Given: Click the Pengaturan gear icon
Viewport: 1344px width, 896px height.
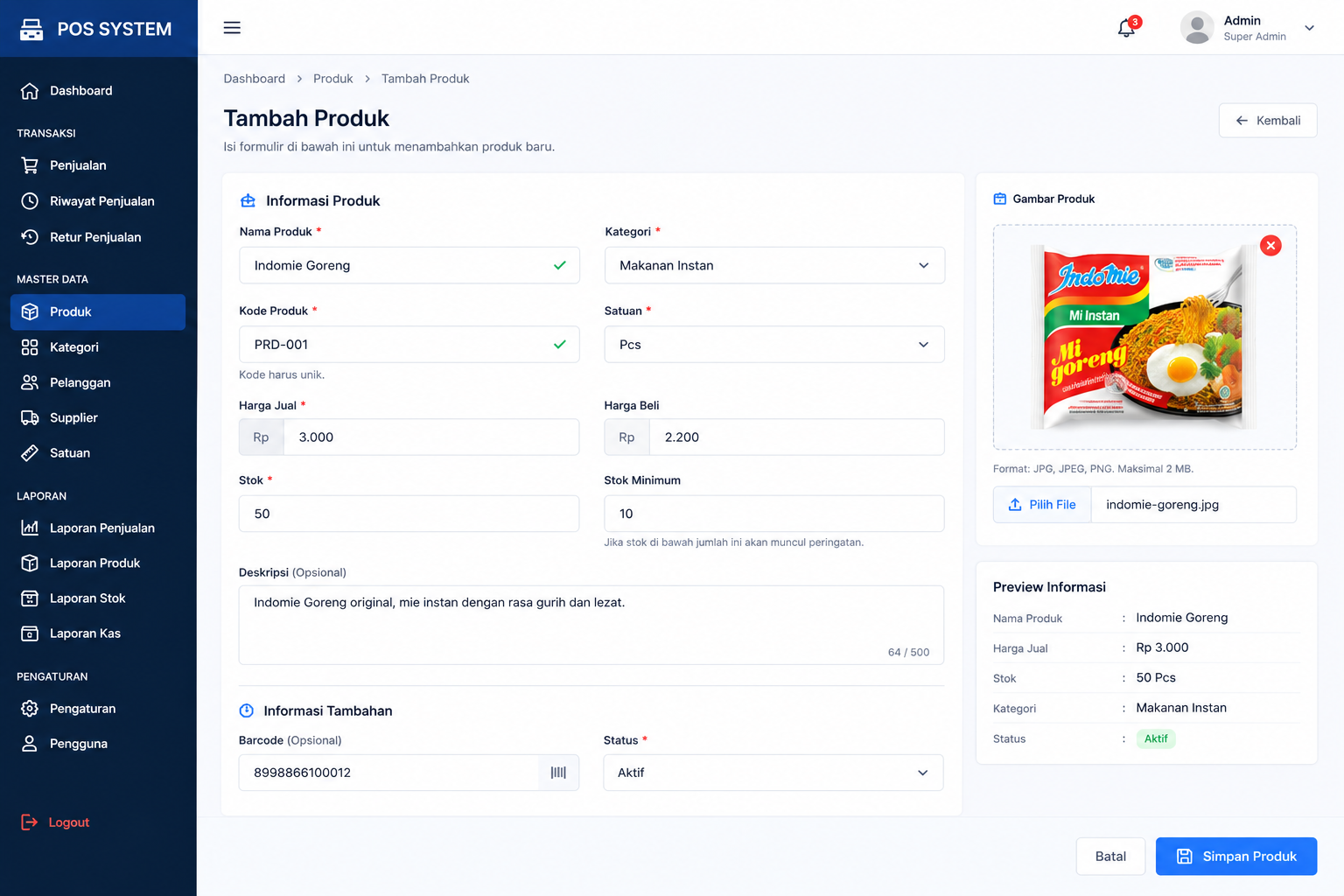Looking at the screenshot, I should coord(30,709).
